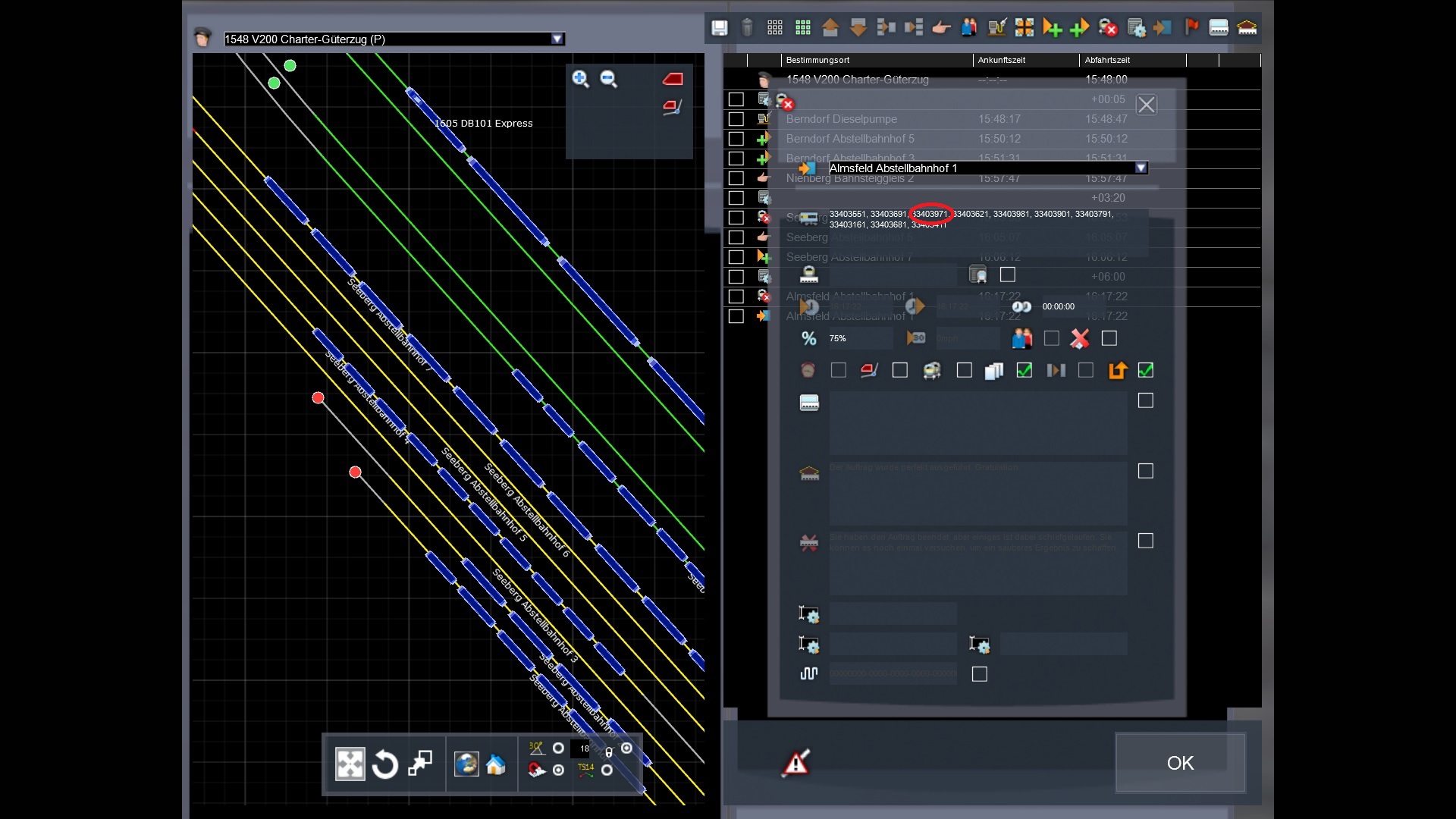Click the passengers pick-up instruction icon
1456x819 pixels.
tap(968, 28)
